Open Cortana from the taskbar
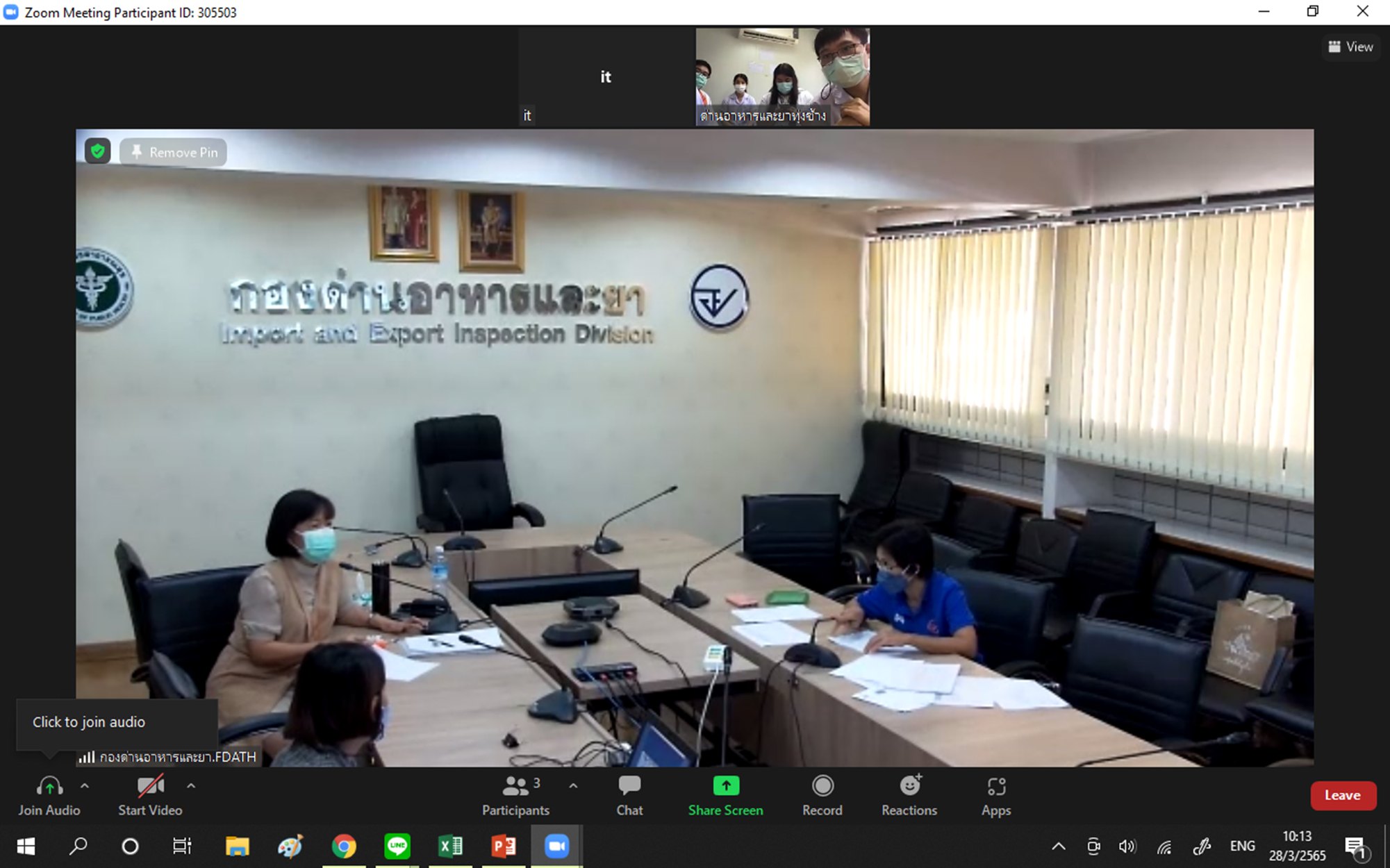The image size is (1390, 868). coord(130,846)
